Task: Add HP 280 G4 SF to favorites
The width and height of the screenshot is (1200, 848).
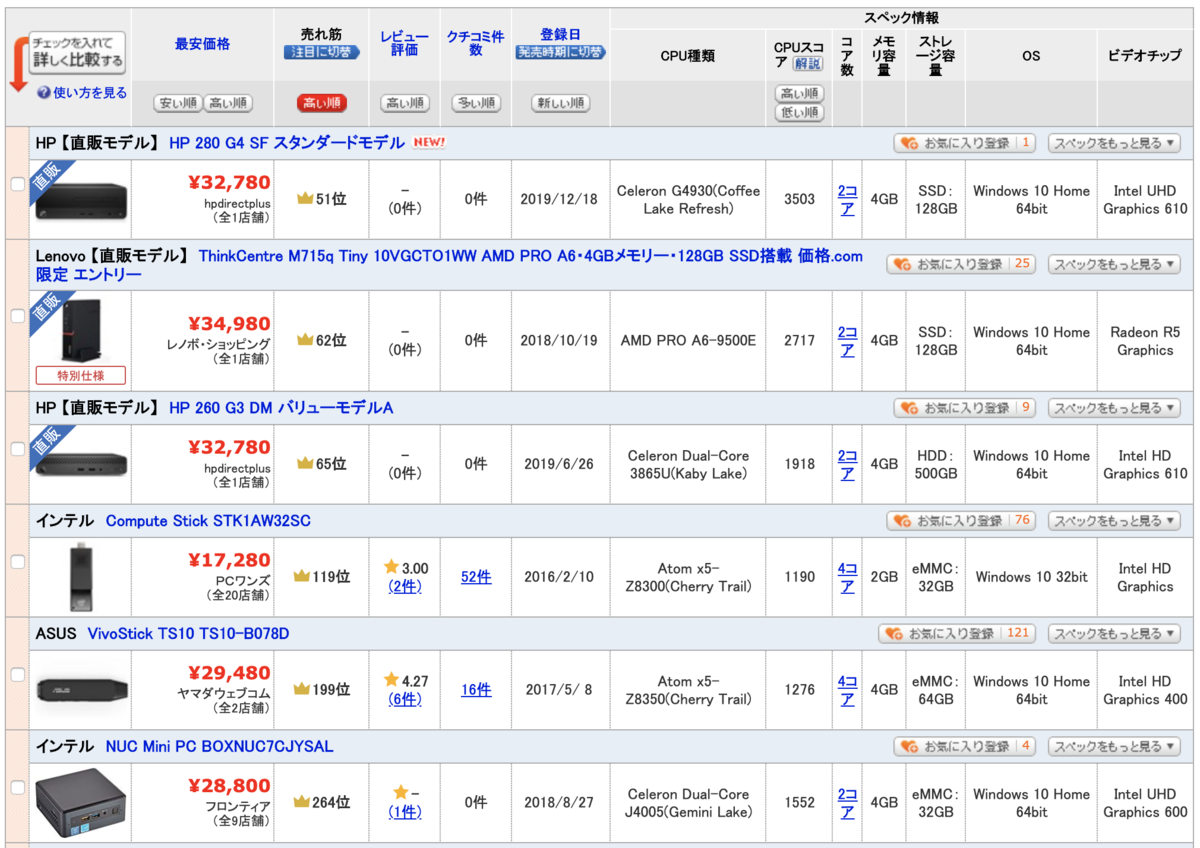Action: tap(964, 143)
